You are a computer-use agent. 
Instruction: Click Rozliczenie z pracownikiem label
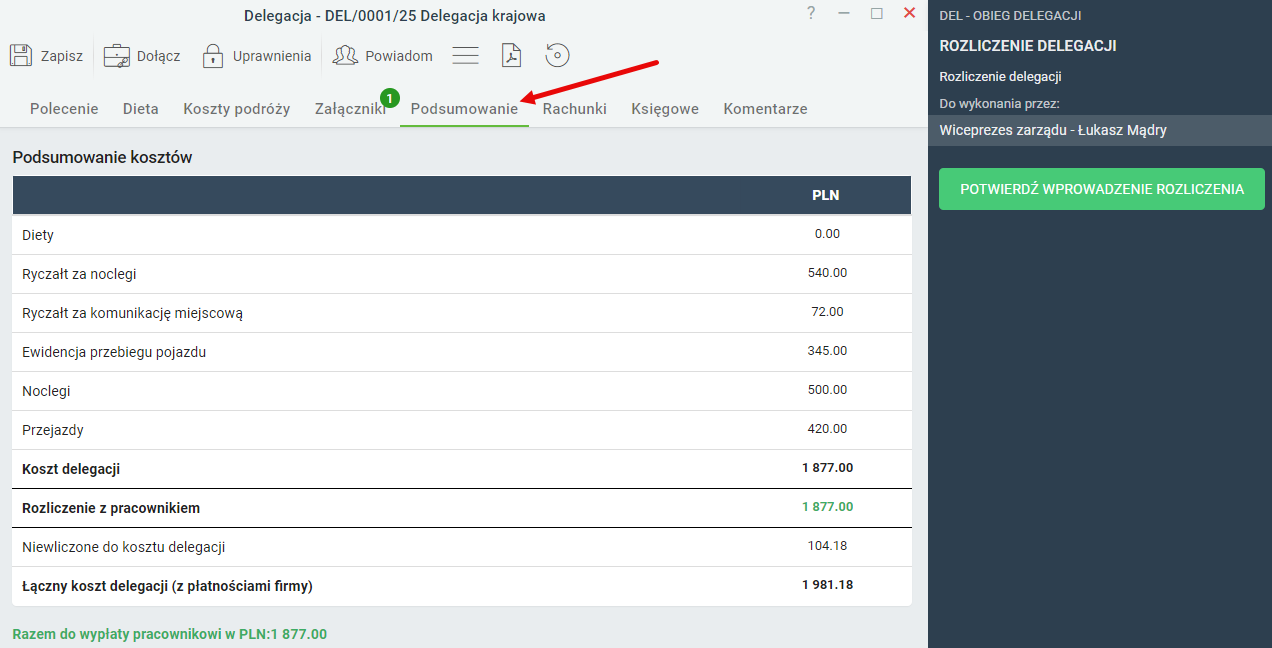tap(111, 508)
